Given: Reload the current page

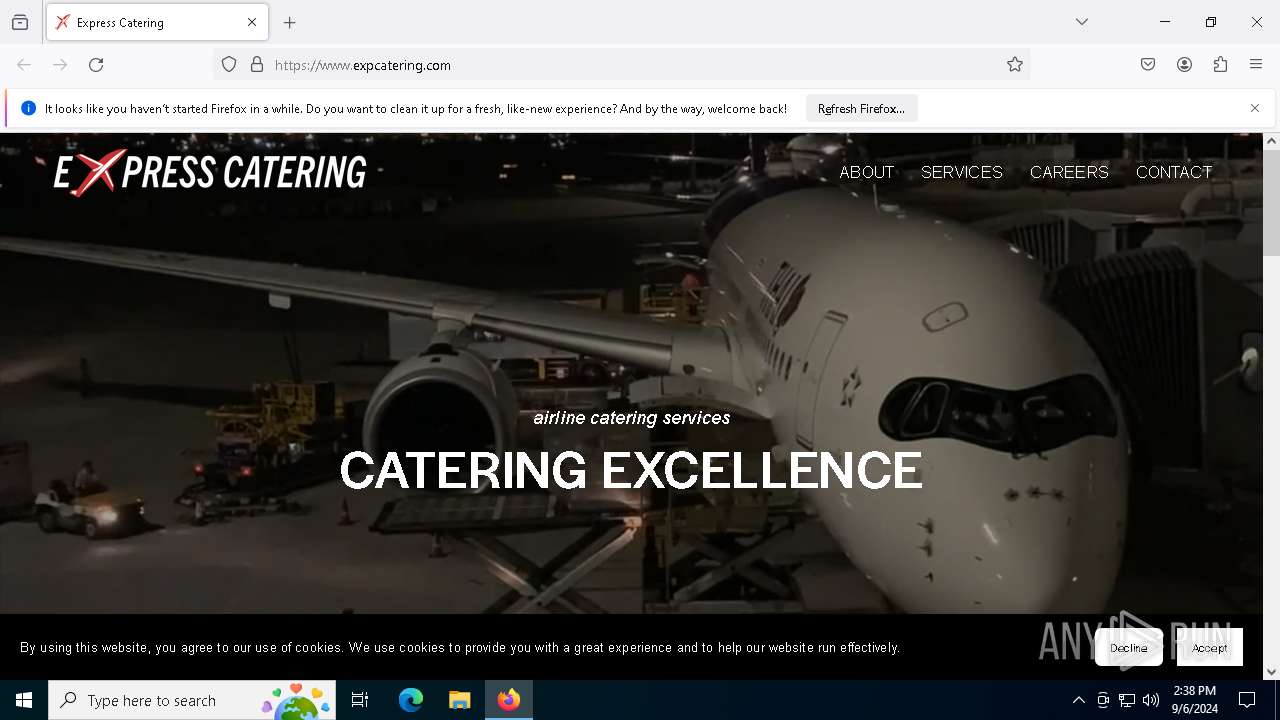Looking at the screenshot, I should point(96,65).
